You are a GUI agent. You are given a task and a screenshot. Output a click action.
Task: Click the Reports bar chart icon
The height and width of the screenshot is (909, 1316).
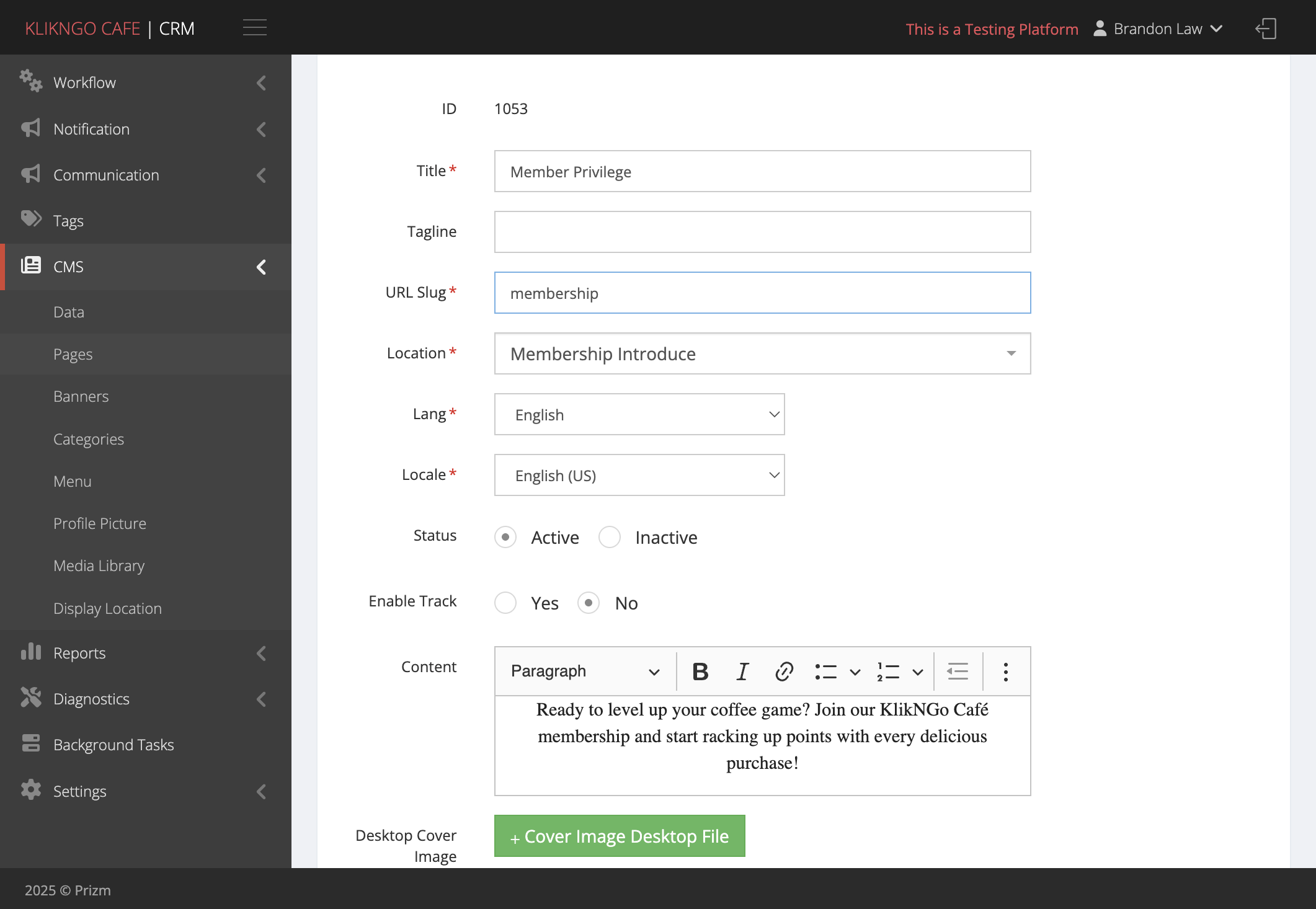pos(31,652)
